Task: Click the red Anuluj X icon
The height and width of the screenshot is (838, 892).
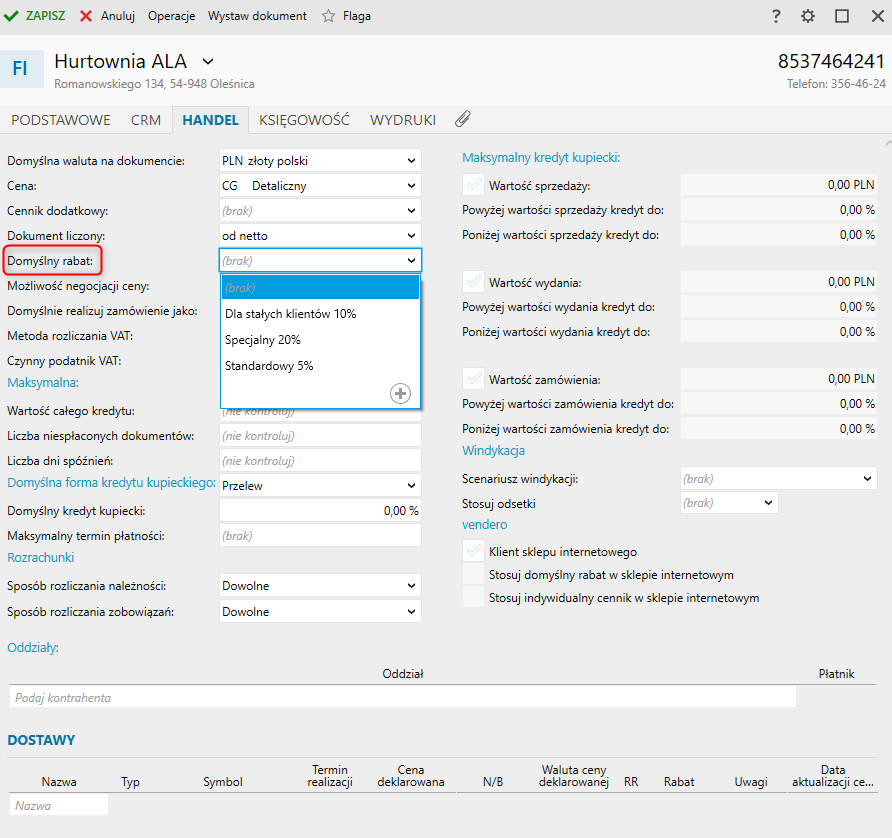Action: point(86,16)
